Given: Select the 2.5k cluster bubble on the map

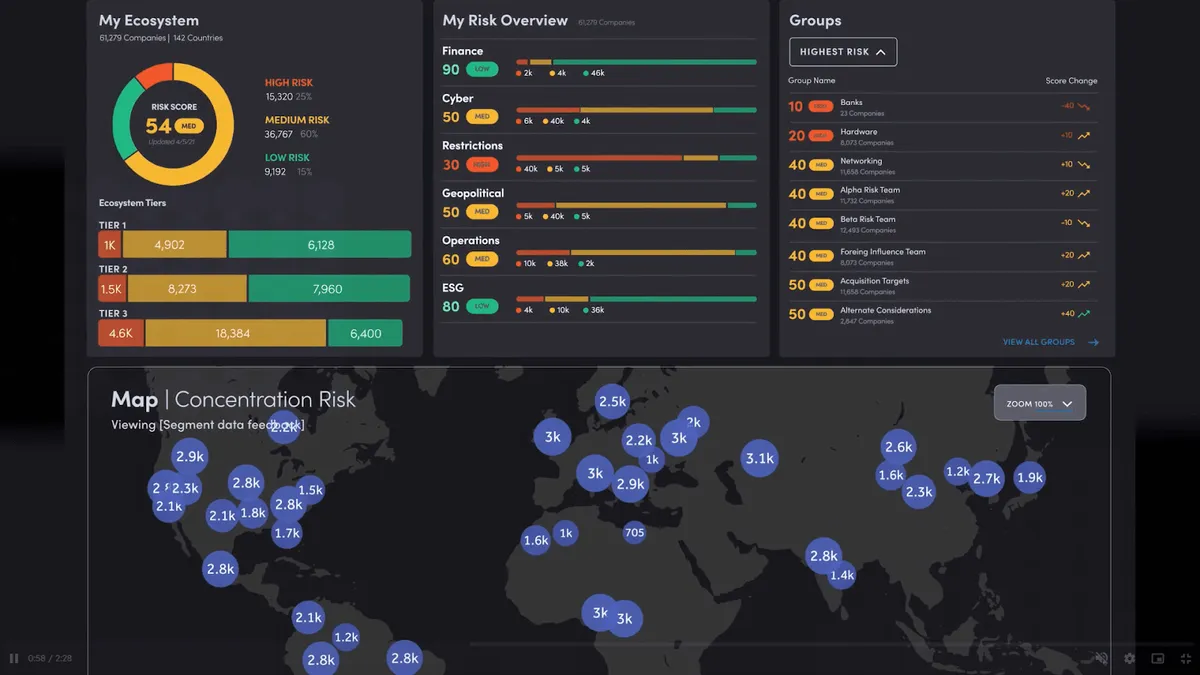Looking at the screenshot, I should point(612,402).
